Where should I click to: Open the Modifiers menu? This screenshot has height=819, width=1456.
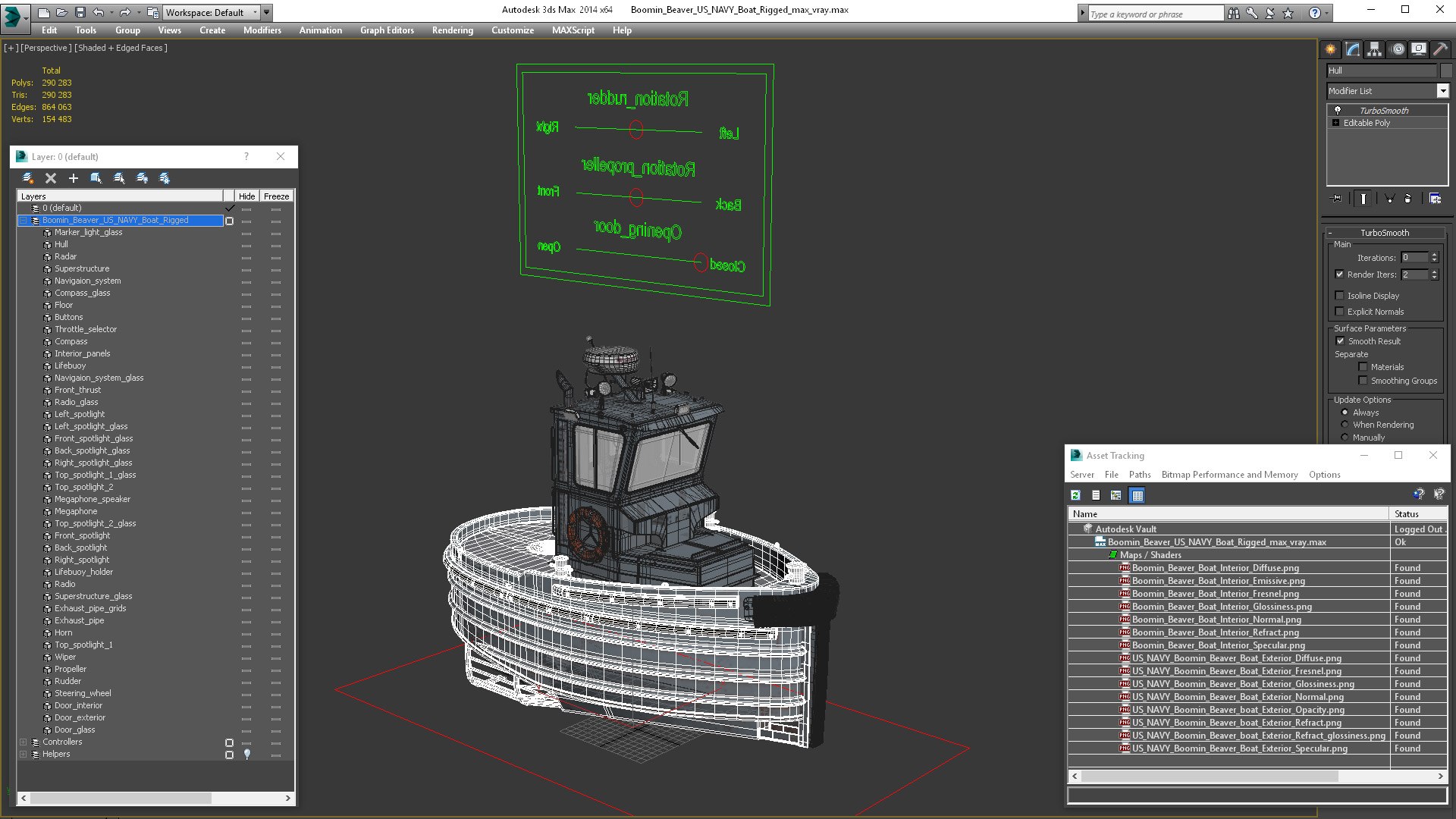click(x=262, y=30)
